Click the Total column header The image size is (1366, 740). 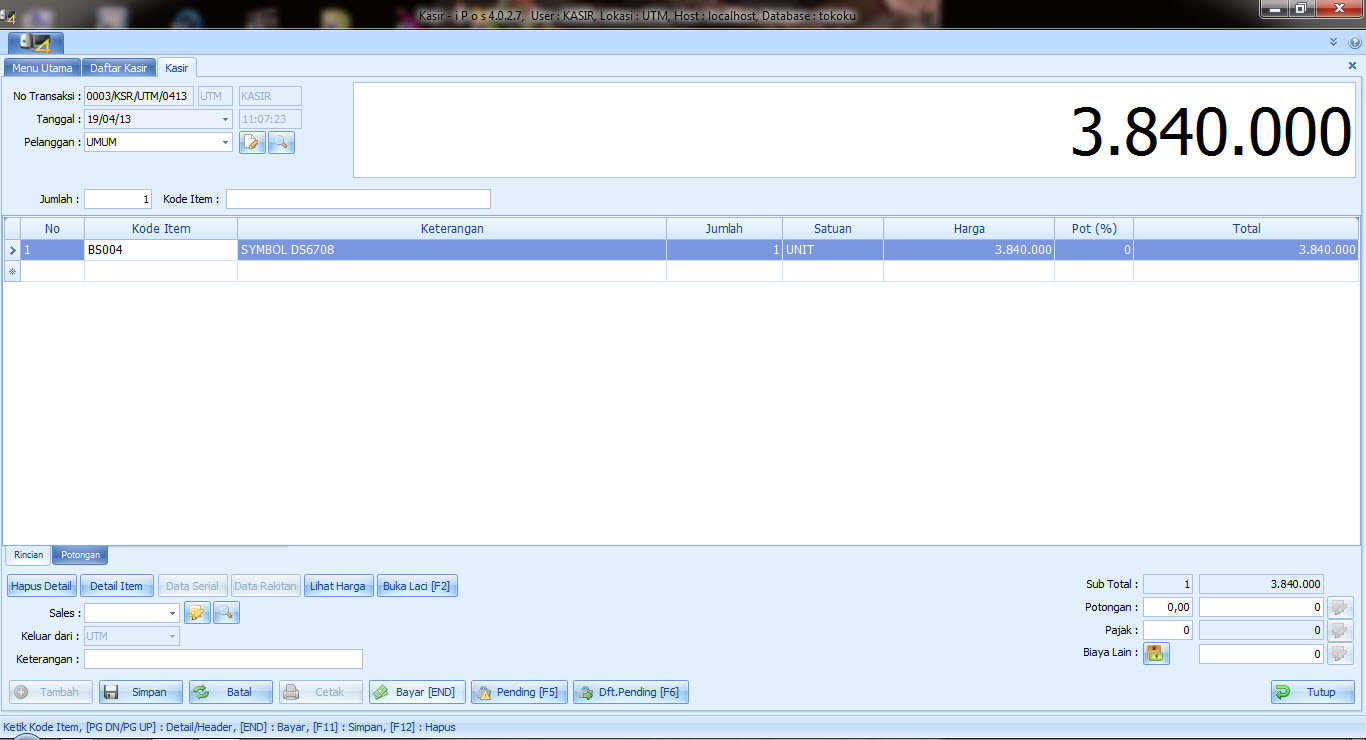point(1246,229)
